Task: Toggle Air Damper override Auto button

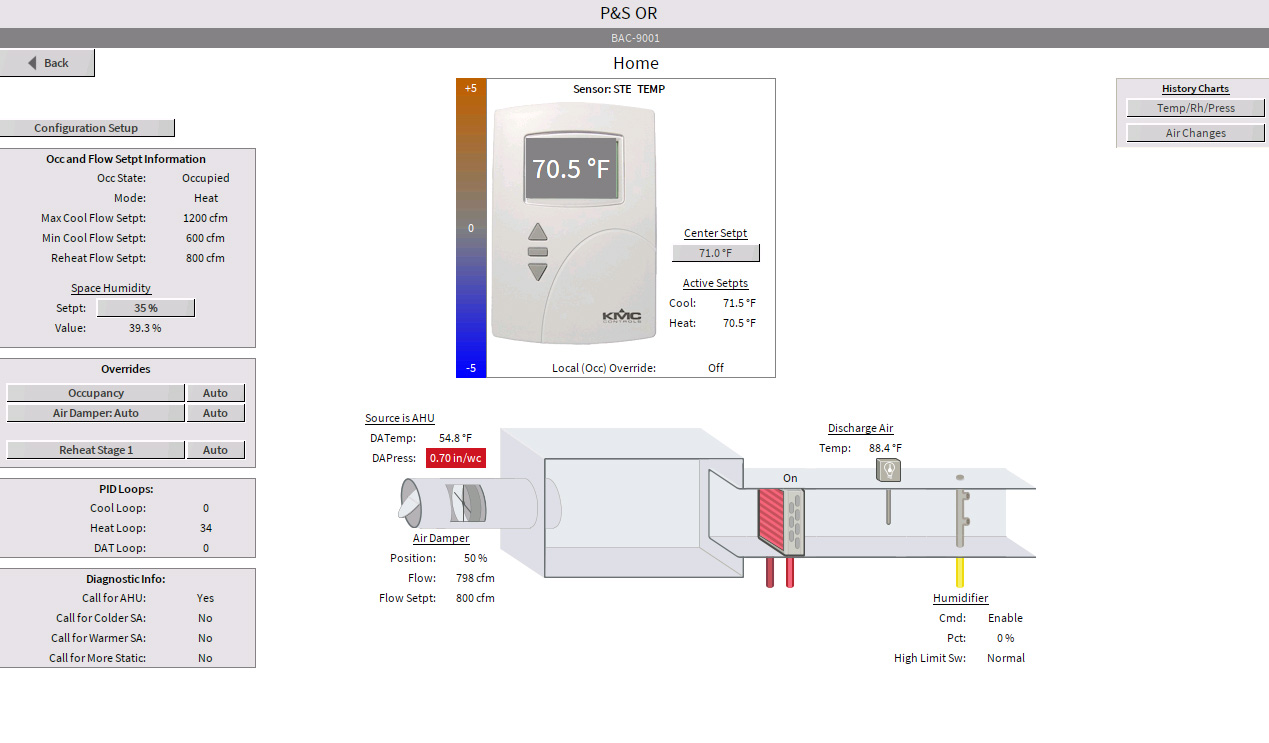Action: point(215,413)
